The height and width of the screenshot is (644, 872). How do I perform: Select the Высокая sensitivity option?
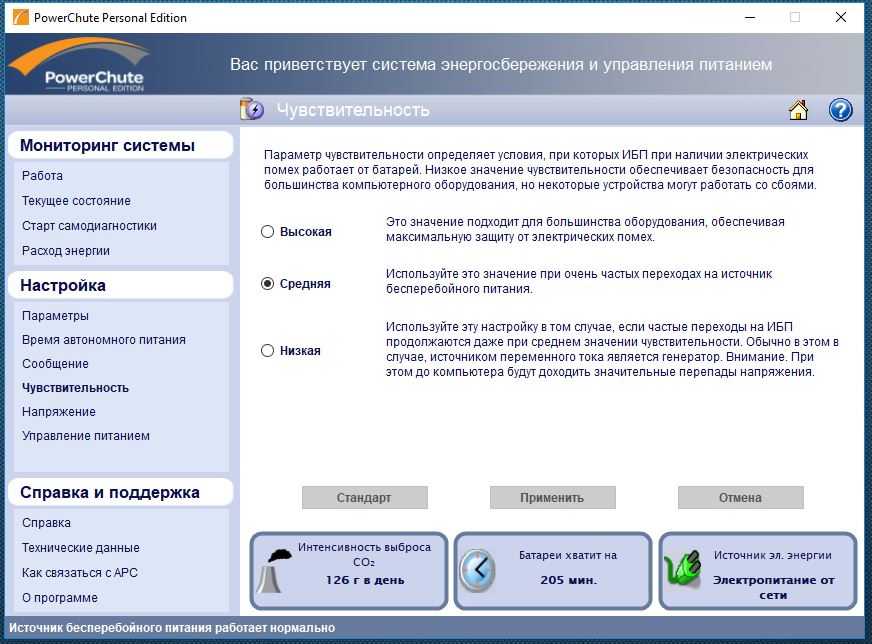(267, 232)
